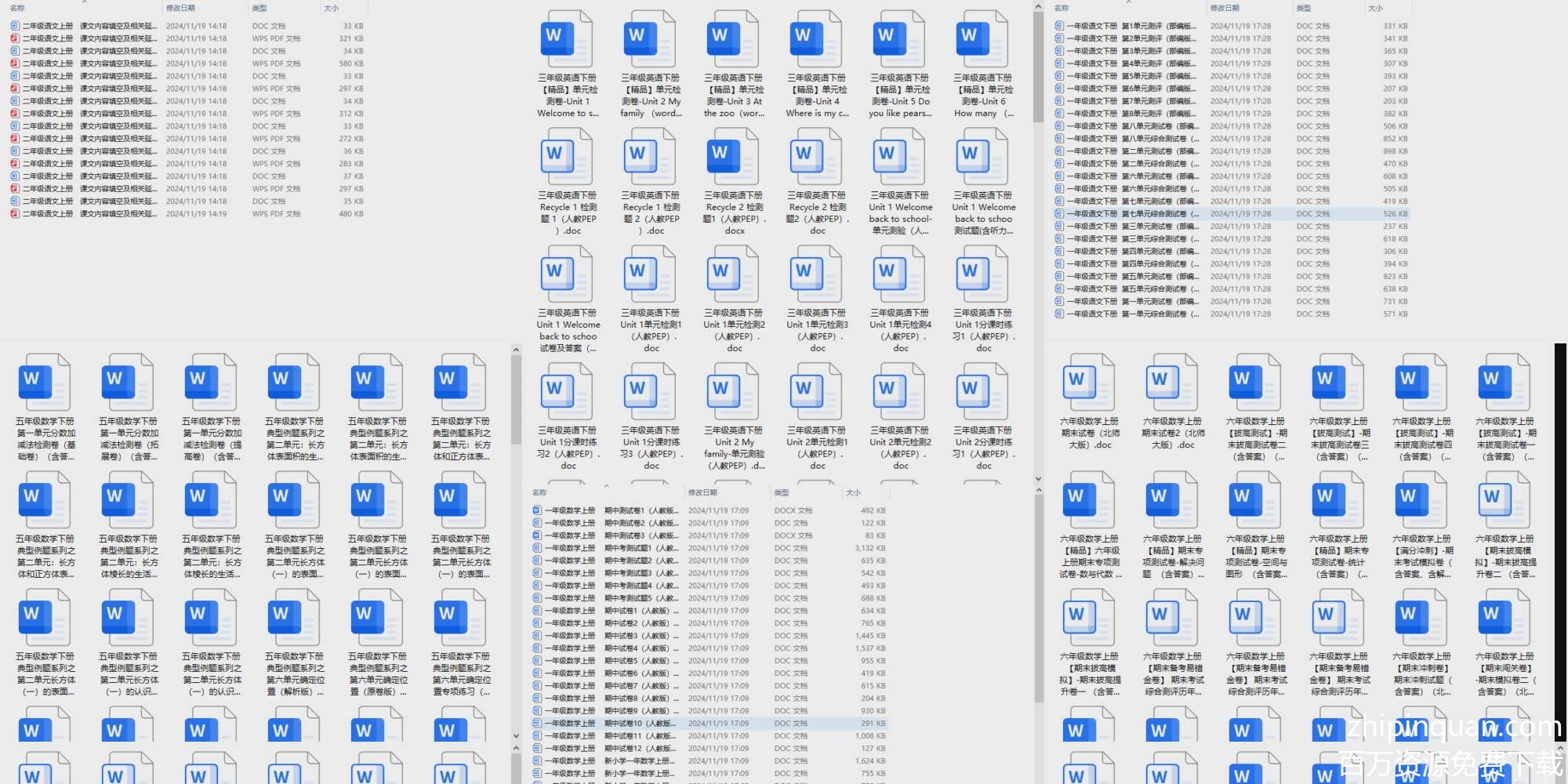
Task: Click the 580 KB WPS PDF file icon
Action: (x=15, y=64)
